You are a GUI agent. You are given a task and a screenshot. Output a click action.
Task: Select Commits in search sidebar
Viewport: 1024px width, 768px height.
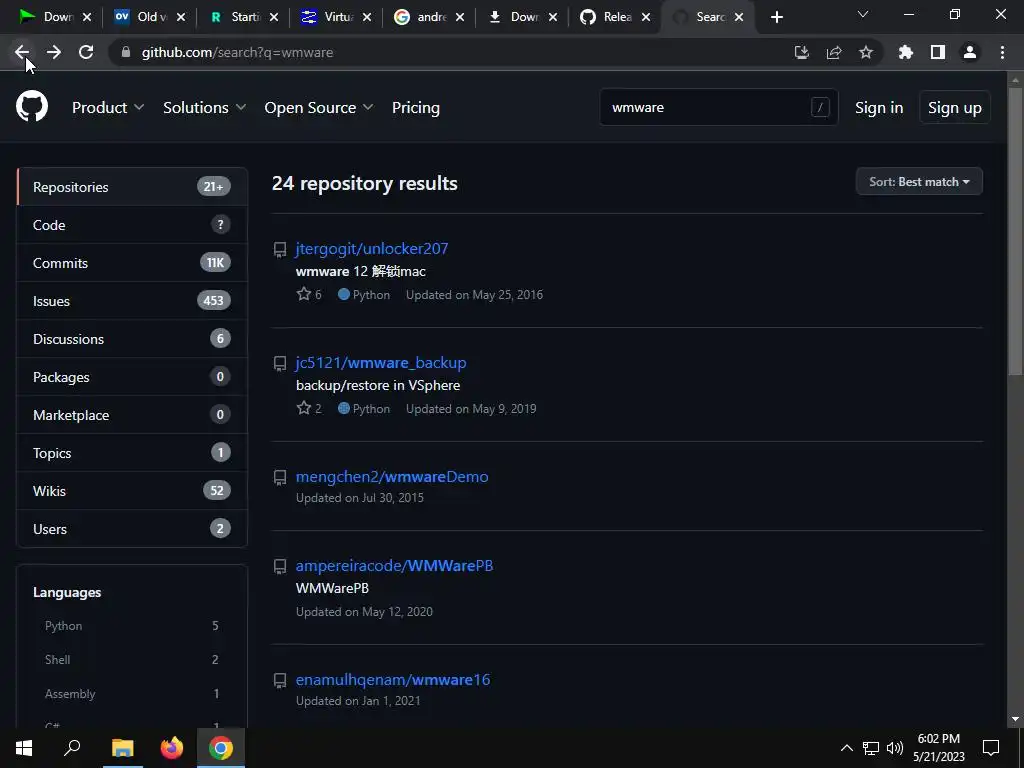point(132,263)
